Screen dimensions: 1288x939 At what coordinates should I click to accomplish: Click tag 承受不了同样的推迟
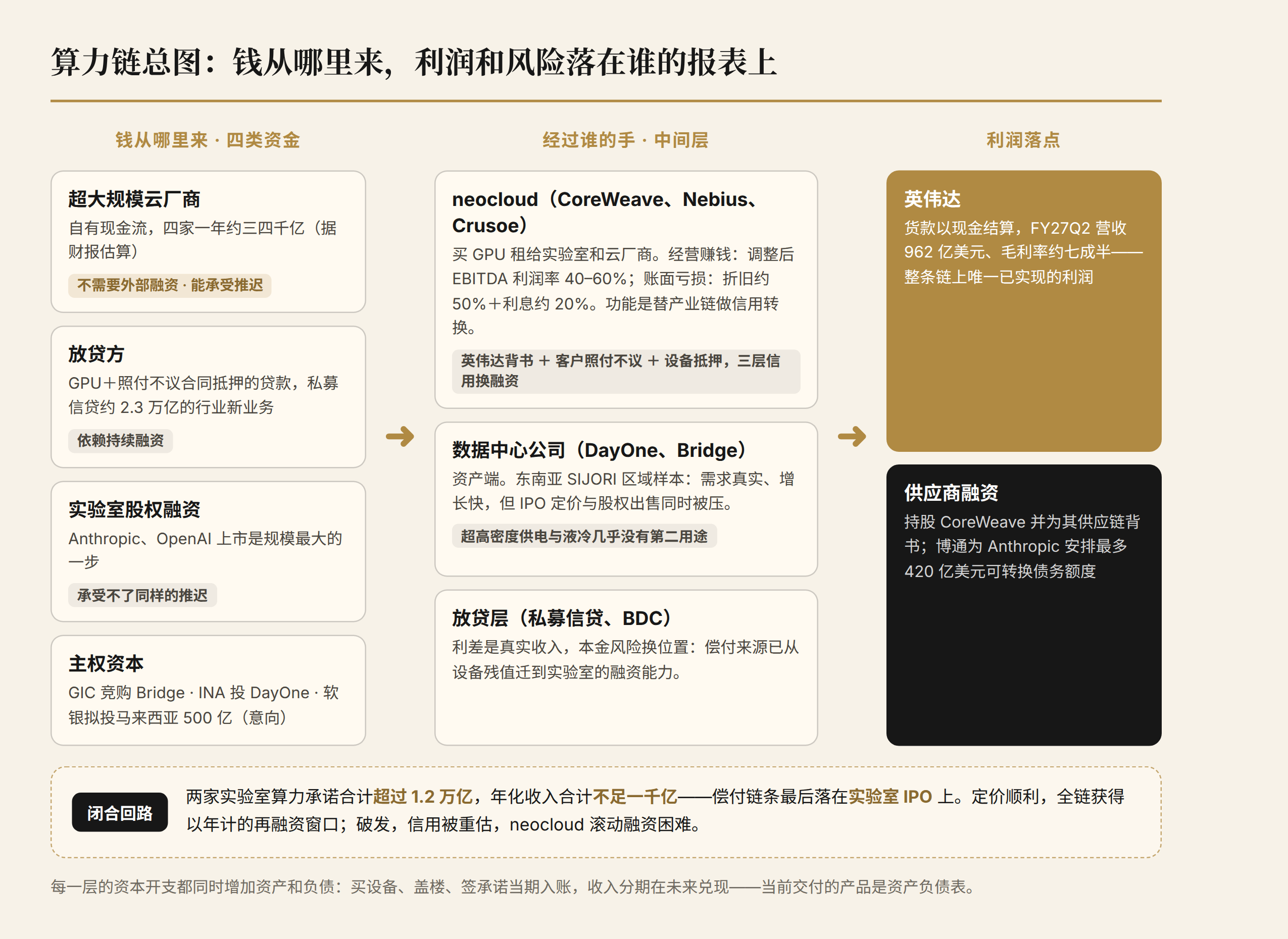(143, 595)
